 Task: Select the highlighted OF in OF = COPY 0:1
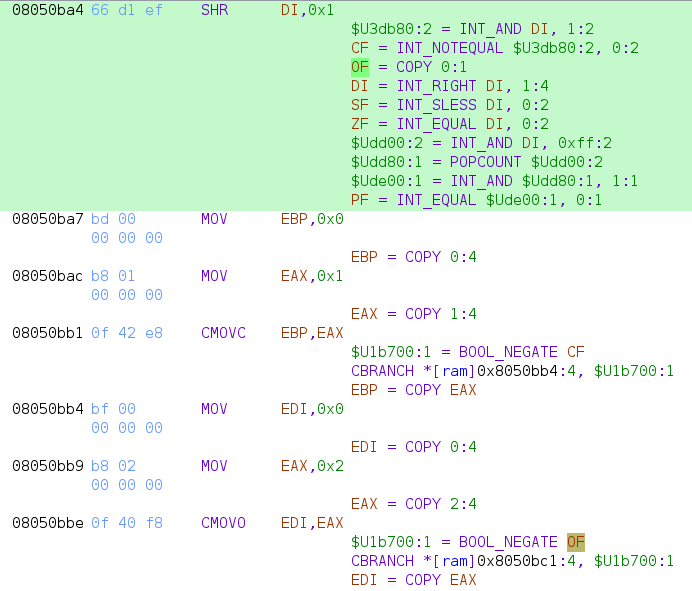tap(360, 67)
